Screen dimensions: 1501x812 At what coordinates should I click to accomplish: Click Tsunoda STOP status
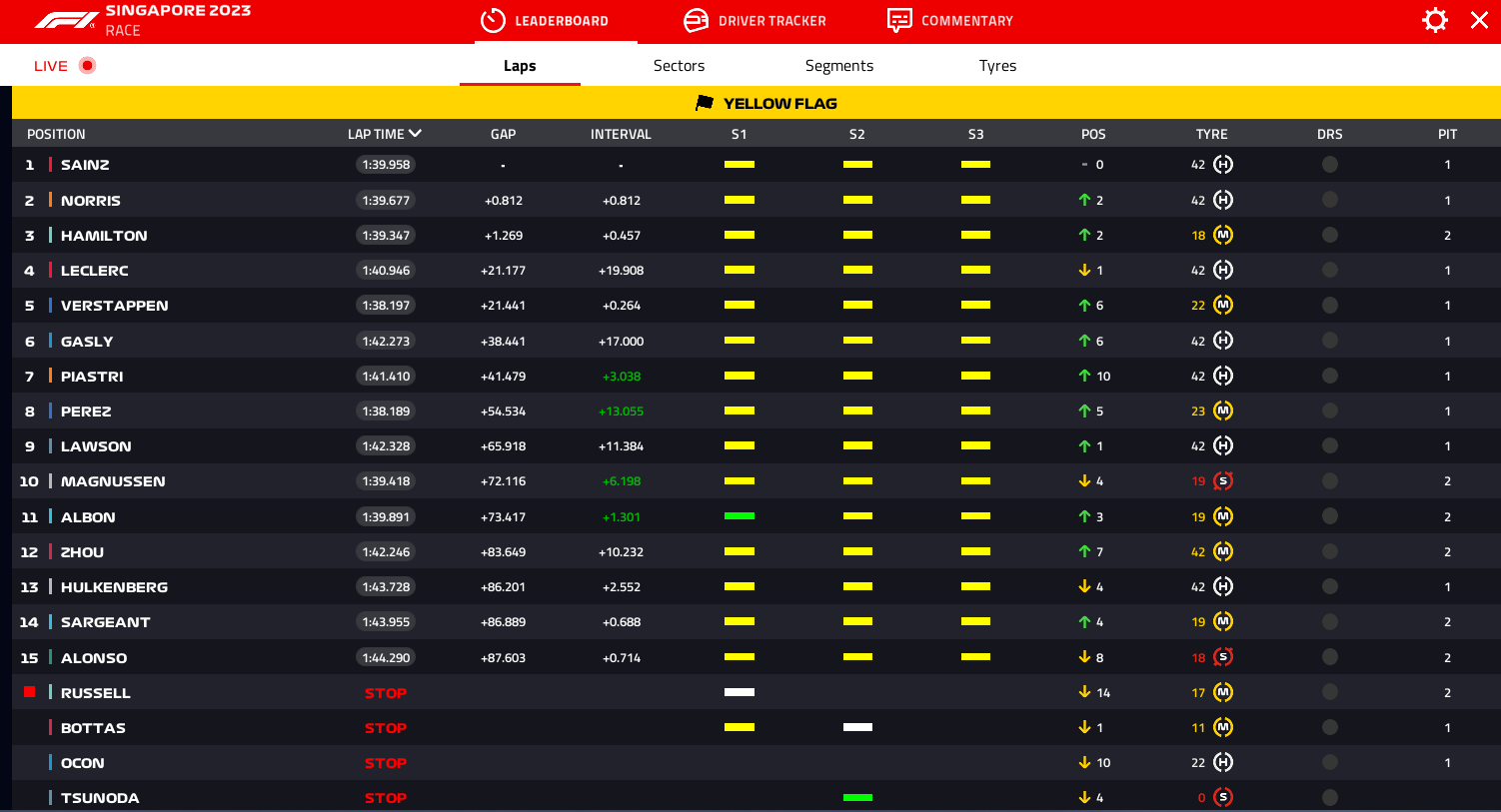(x=386, y=798)
